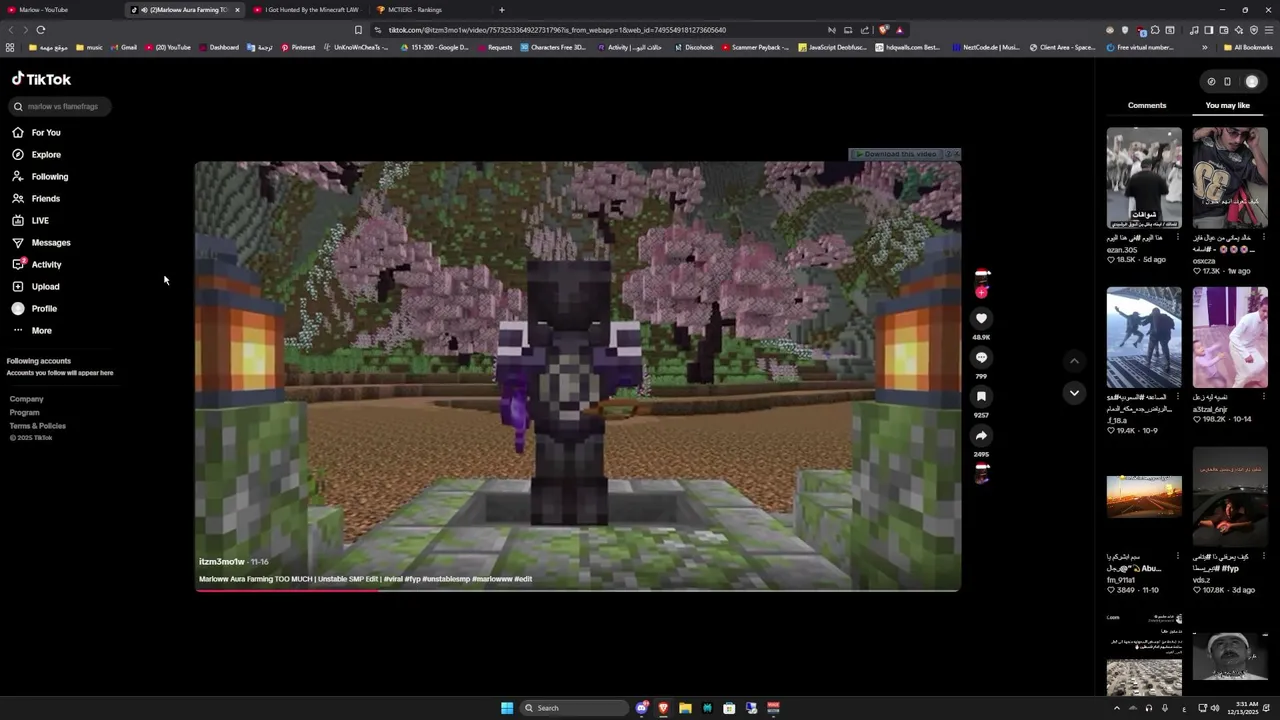Image resolution: width=1280 pixels, height=720 pixels.
Task: Bookmark this page from the address bar
Action: pos(358,30)
